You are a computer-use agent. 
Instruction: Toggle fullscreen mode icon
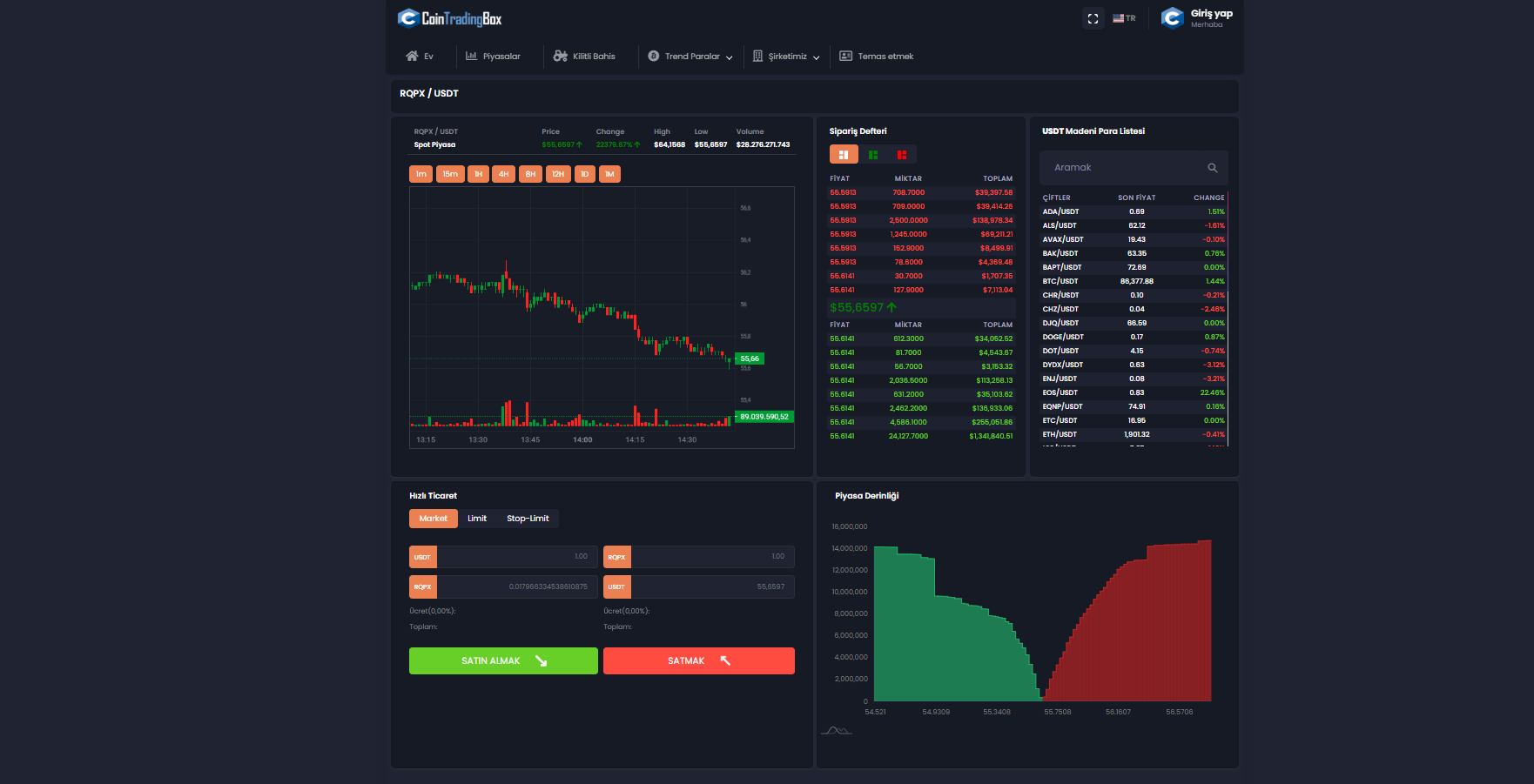[1093, 18]
